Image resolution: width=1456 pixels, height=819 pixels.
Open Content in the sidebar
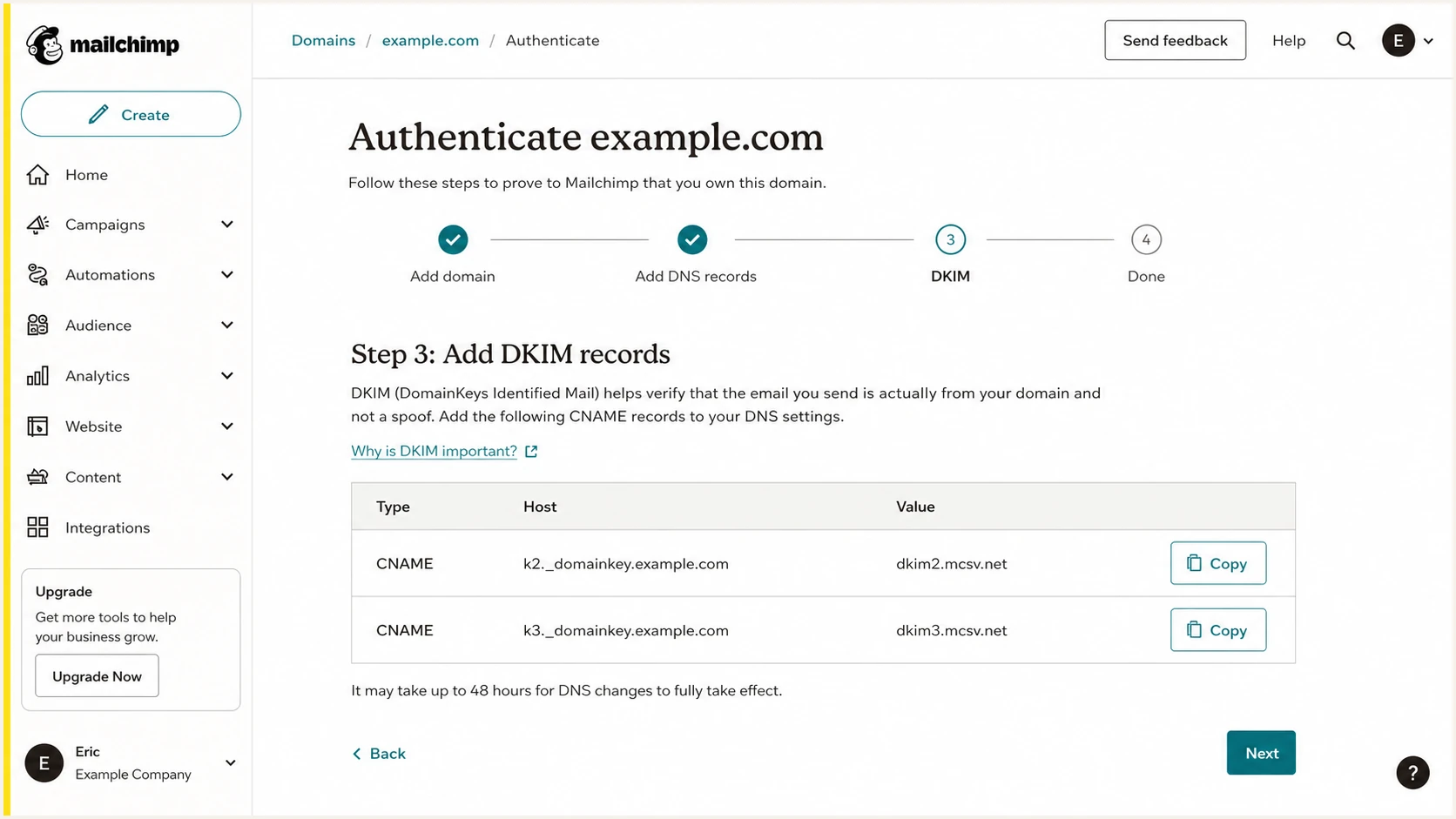[x=93, y=477]
